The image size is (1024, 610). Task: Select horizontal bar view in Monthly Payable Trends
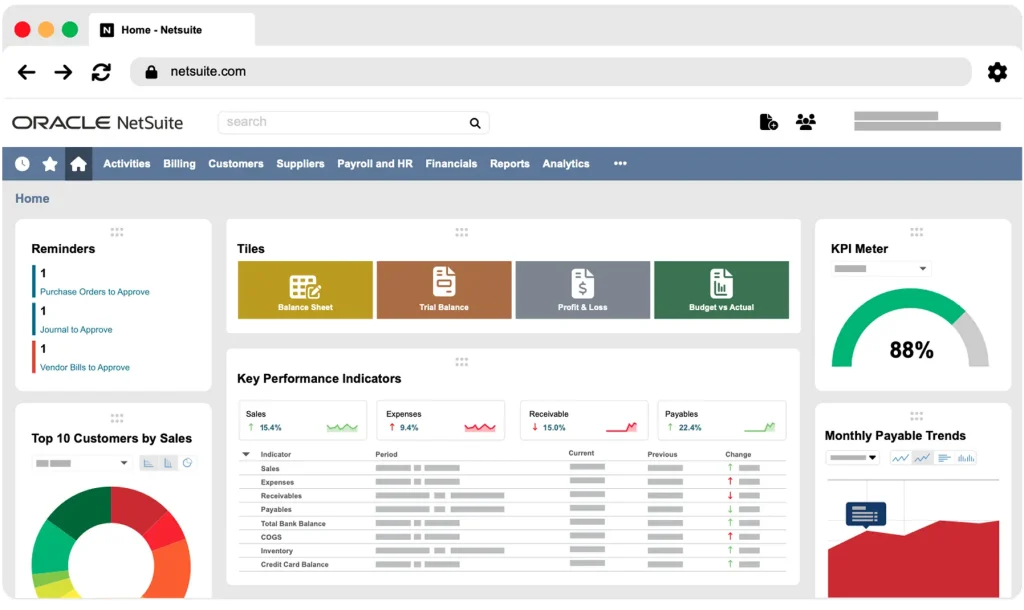[x=944, y=458]
